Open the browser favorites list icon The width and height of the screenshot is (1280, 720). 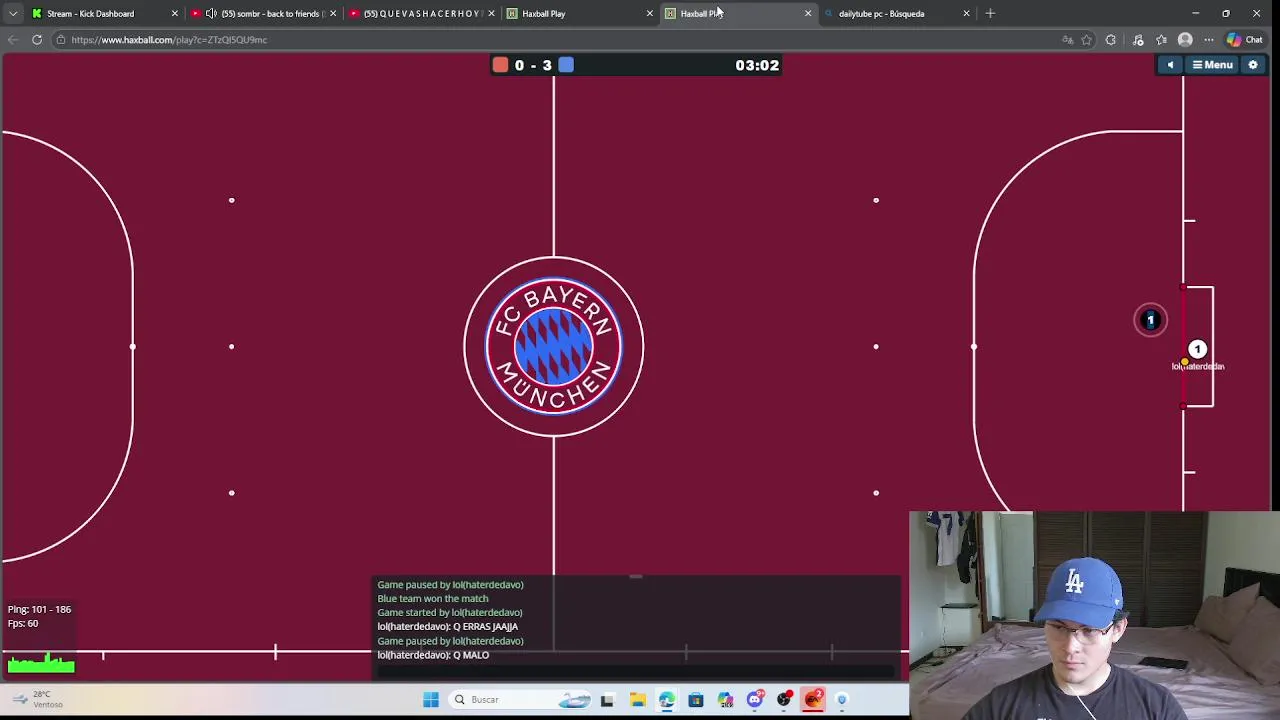pyautogui.click(x=1161, y=40)
